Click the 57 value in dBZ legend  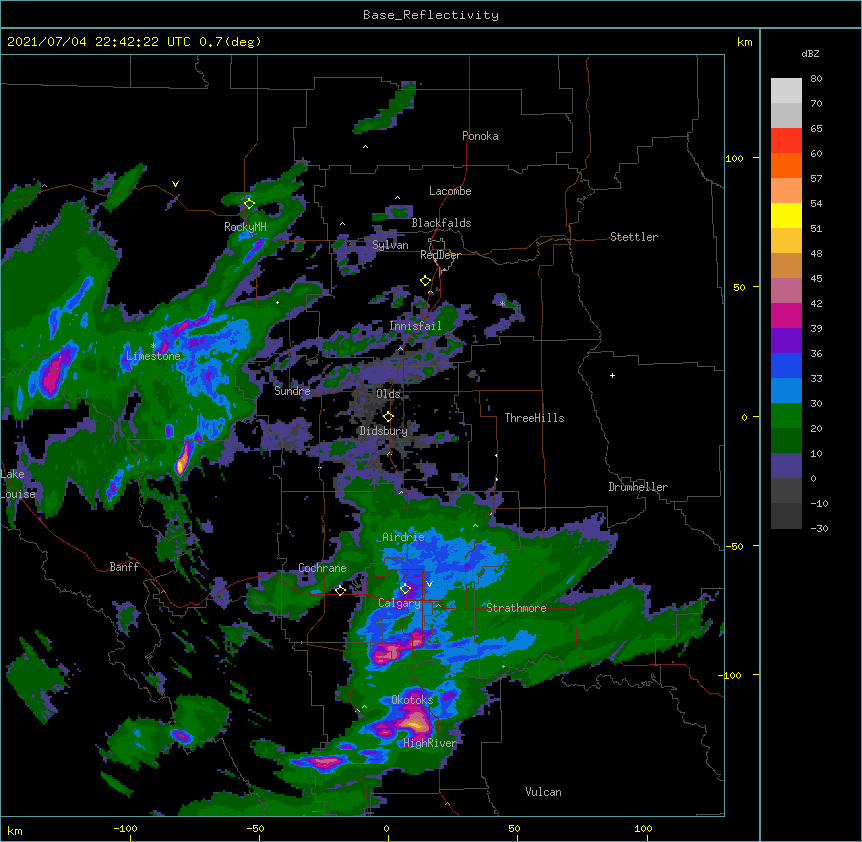tap(816, 179)
